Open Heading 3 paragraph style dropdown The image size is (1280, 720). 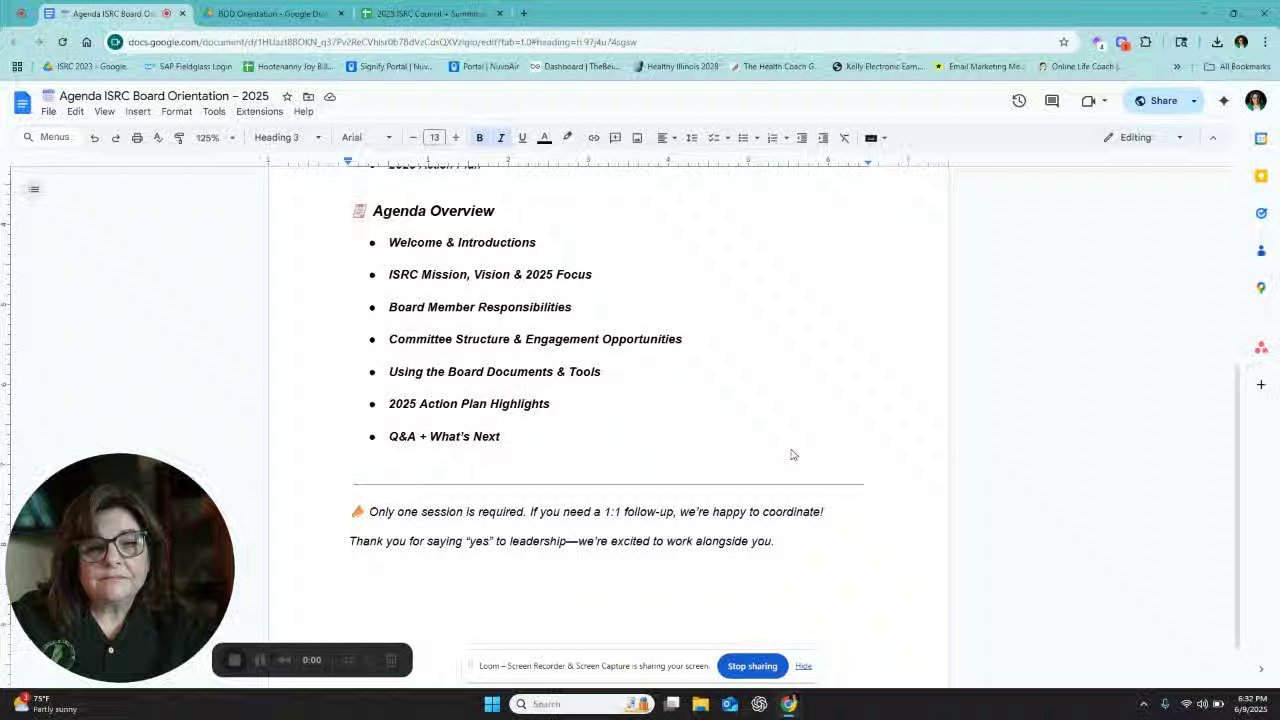(288, 138)
